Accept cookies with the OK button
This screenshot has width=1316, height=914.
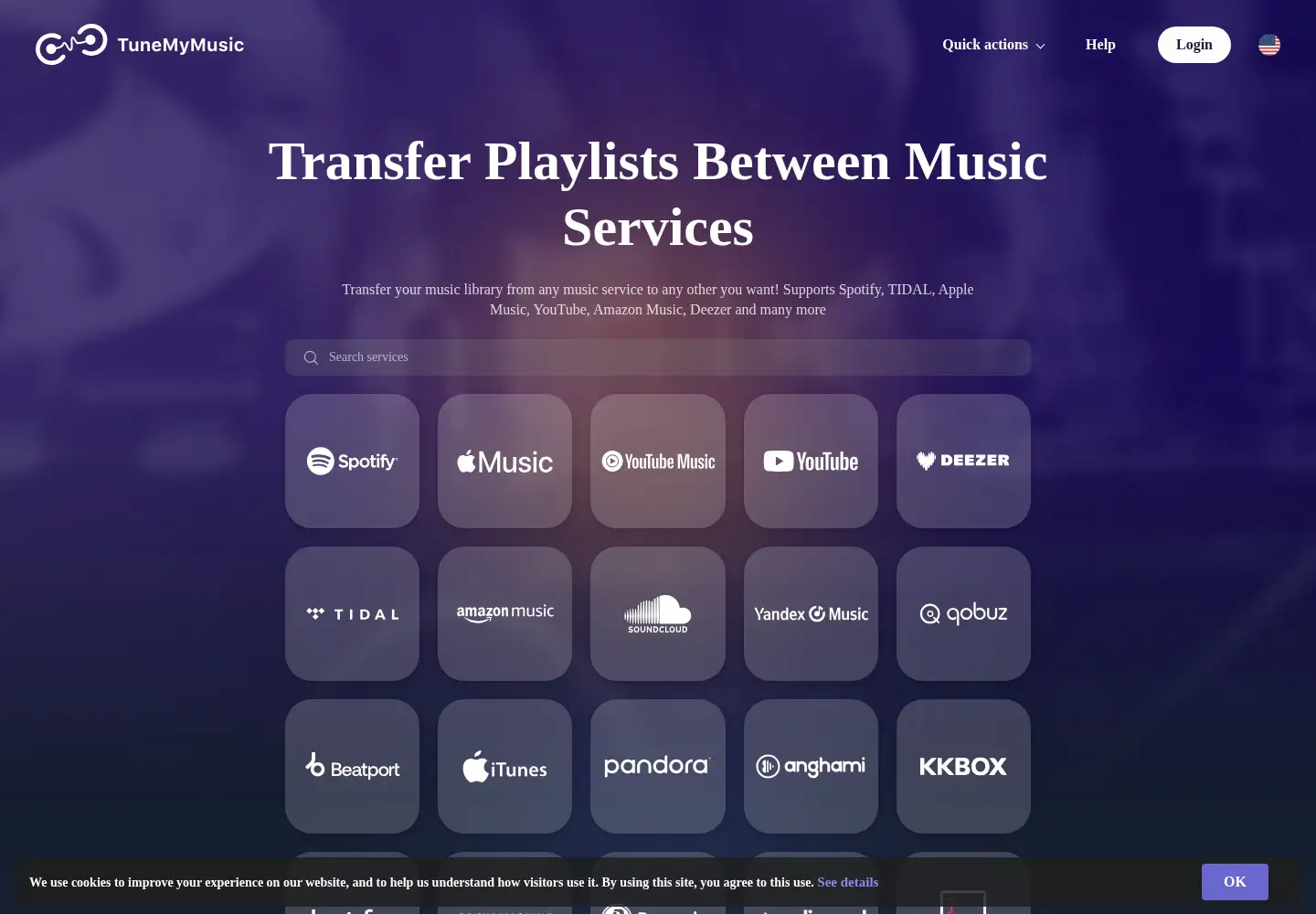1235,882
